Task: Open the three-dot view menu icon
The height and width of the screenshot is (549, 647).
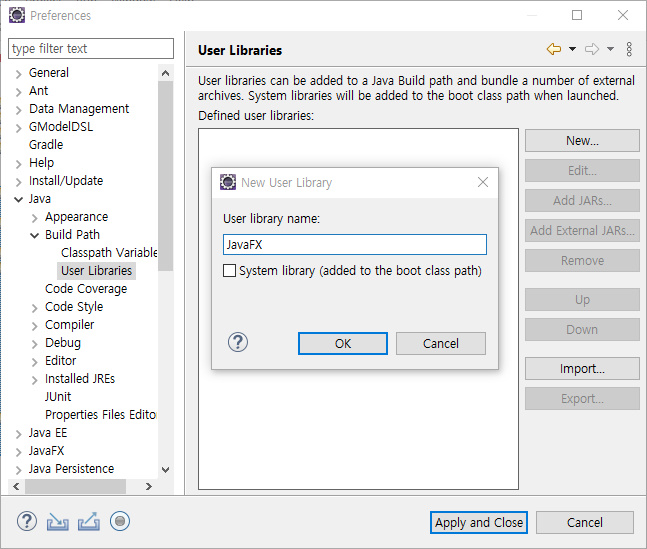Action: point(629,49)
